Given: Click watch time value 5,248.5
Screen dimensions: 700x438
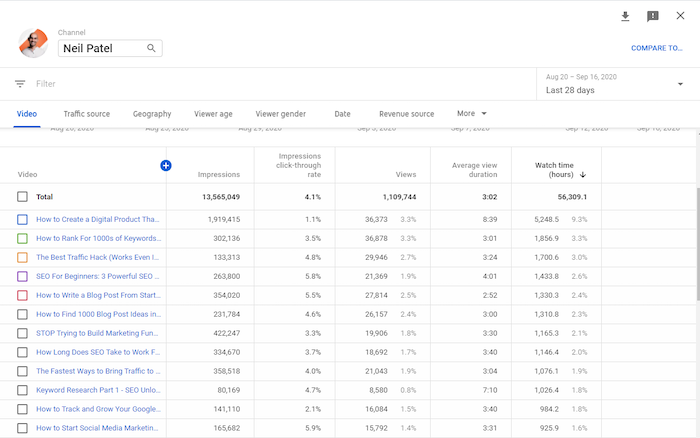Looking at the screenshot, I should pos(546,220).
